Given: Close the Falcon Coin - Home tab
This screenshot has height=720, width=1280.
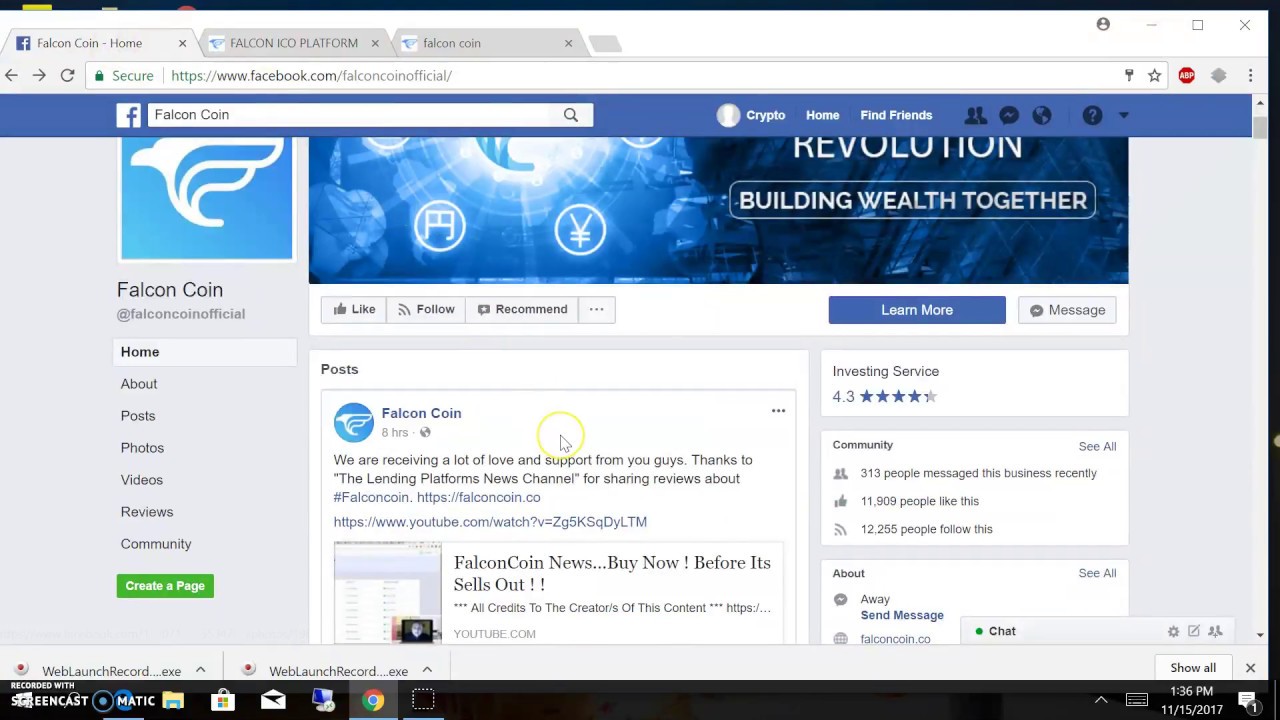Looking at the screenshot, I should [182, 43].
